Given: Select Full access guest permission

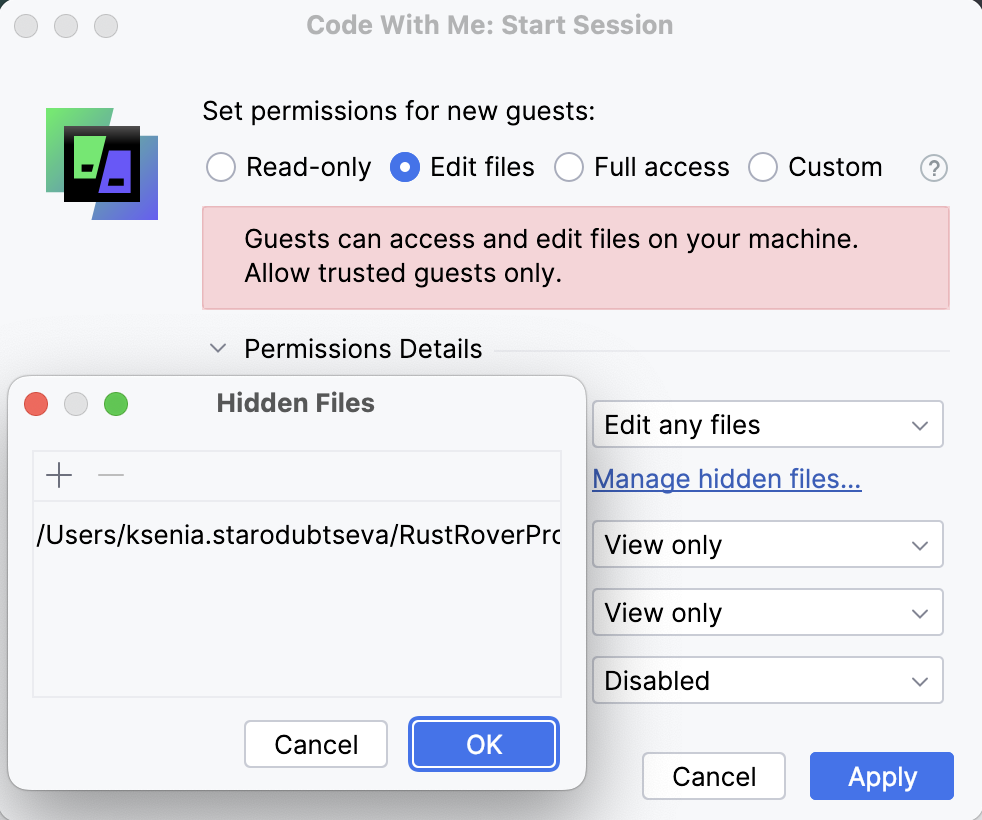Looking at the screenshot, I should click(x=568, y=167).
